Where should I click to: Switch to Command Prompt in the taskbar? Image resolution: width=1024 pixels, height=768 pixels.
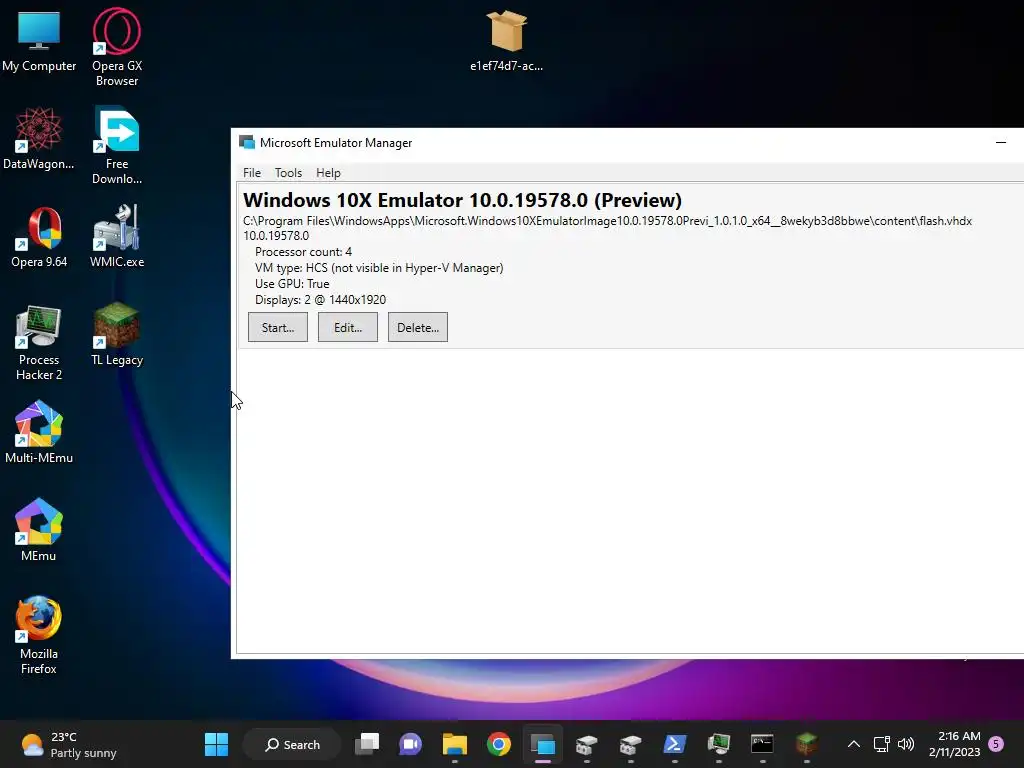(762, 744)
